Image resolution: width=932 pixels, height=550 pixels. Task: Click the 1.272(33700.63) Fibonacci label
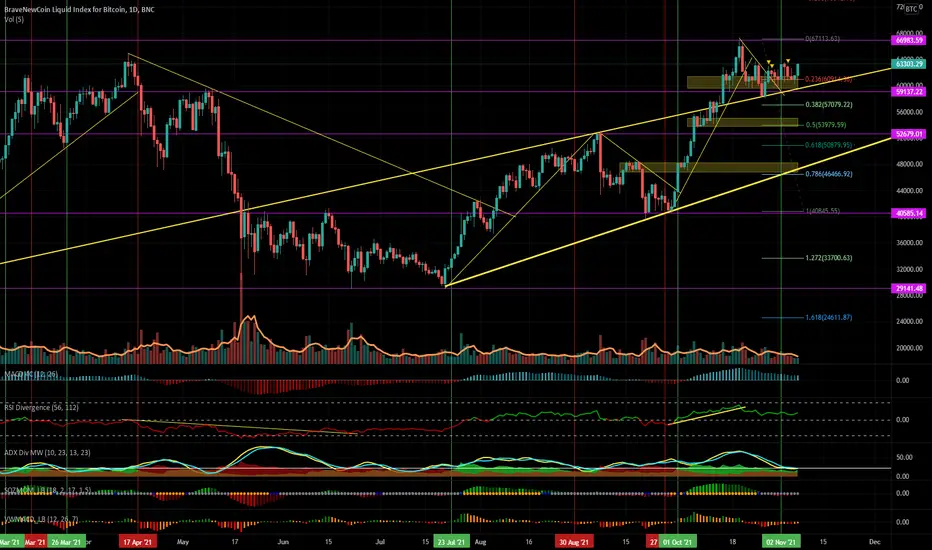coord(829,258)
